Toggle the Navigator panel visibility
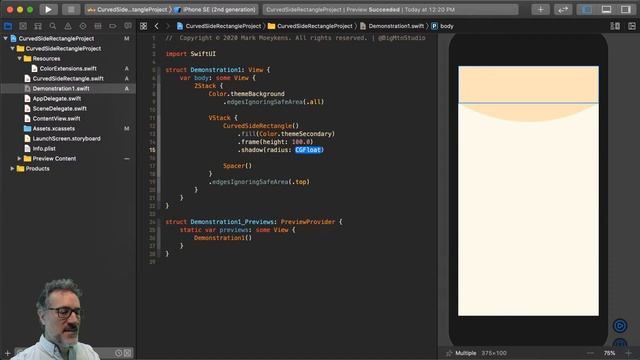This screenshot has height=360, width=640. [x=587, y=9]
